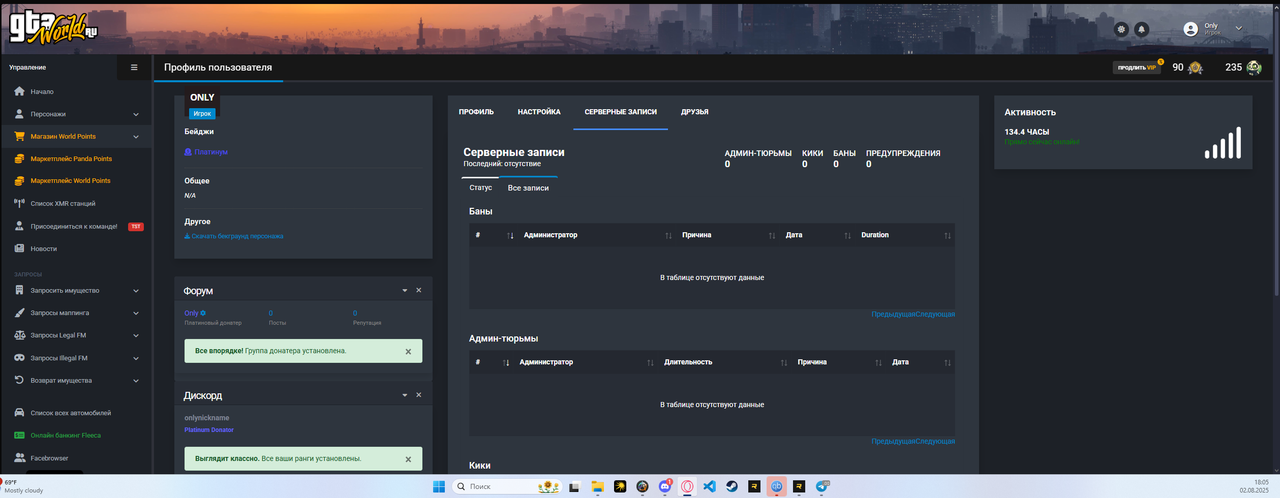Open the Новости newspaper icon
The width and height of the screenshot is (1280, 498).
click(19, 248)
